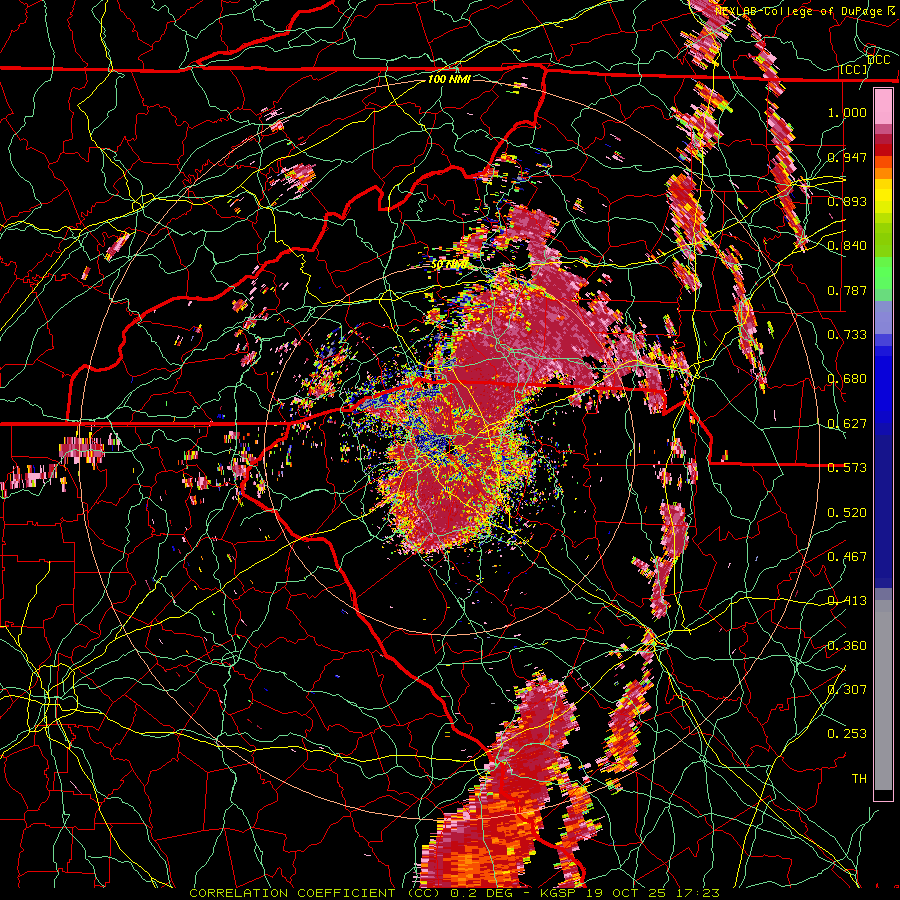Click the 0.413 legend value
Screen dimensions: 900x900
coord(847,601)
